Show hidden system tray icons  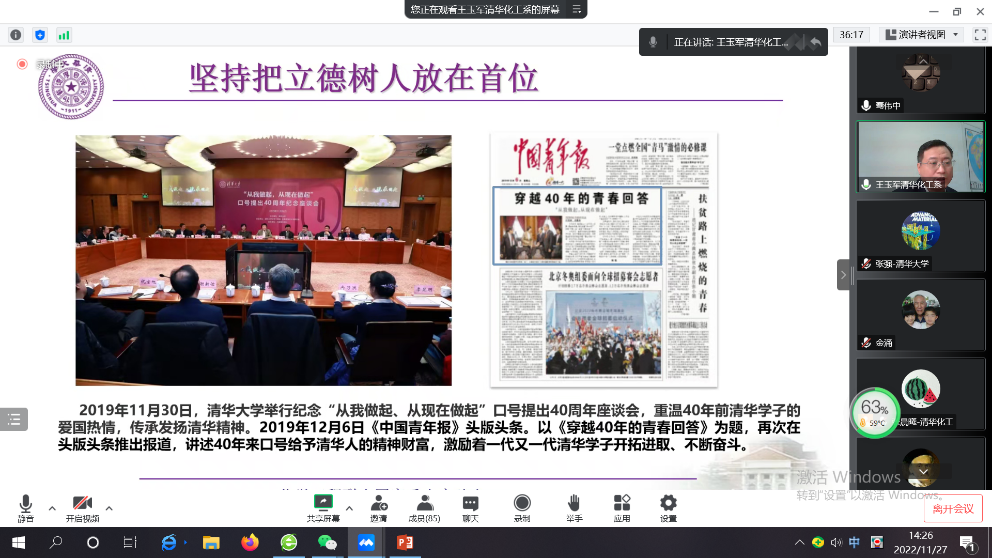point(800,543)
